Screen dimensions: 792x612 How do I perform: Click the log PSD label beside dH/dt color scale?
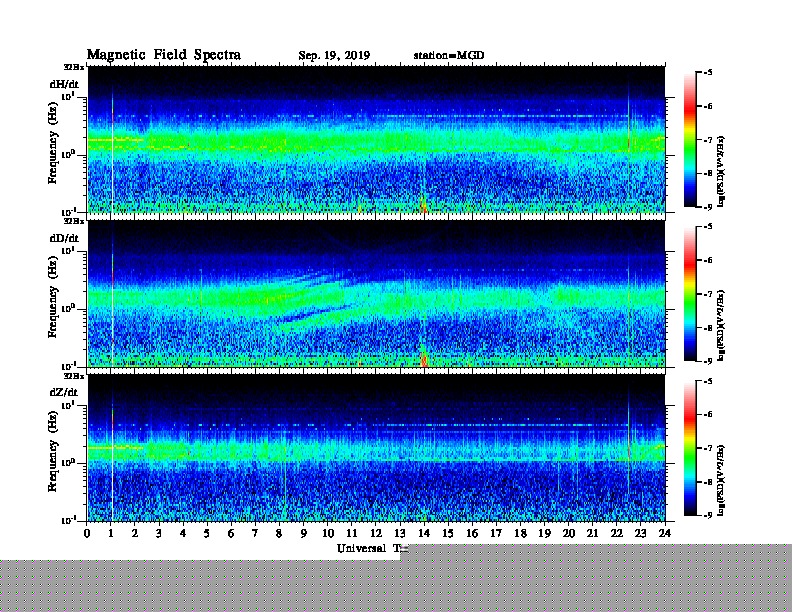point(721,171)
